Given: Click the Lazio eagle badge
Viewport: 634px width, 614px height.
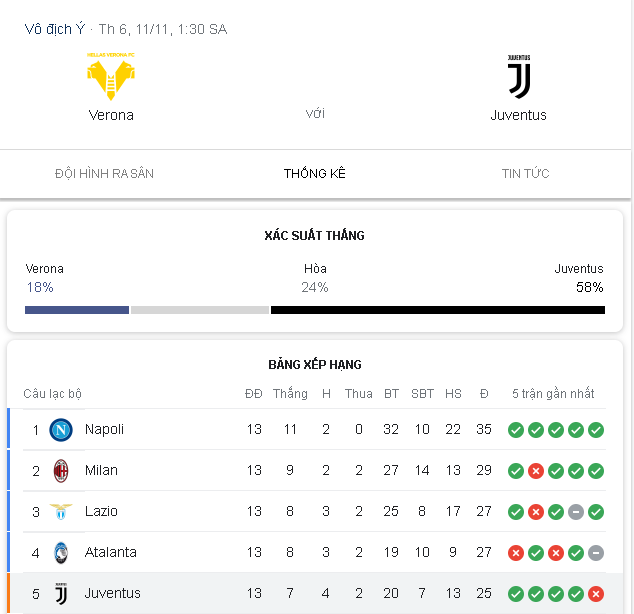Looking at the screenshot, I should tap(61, 512).
